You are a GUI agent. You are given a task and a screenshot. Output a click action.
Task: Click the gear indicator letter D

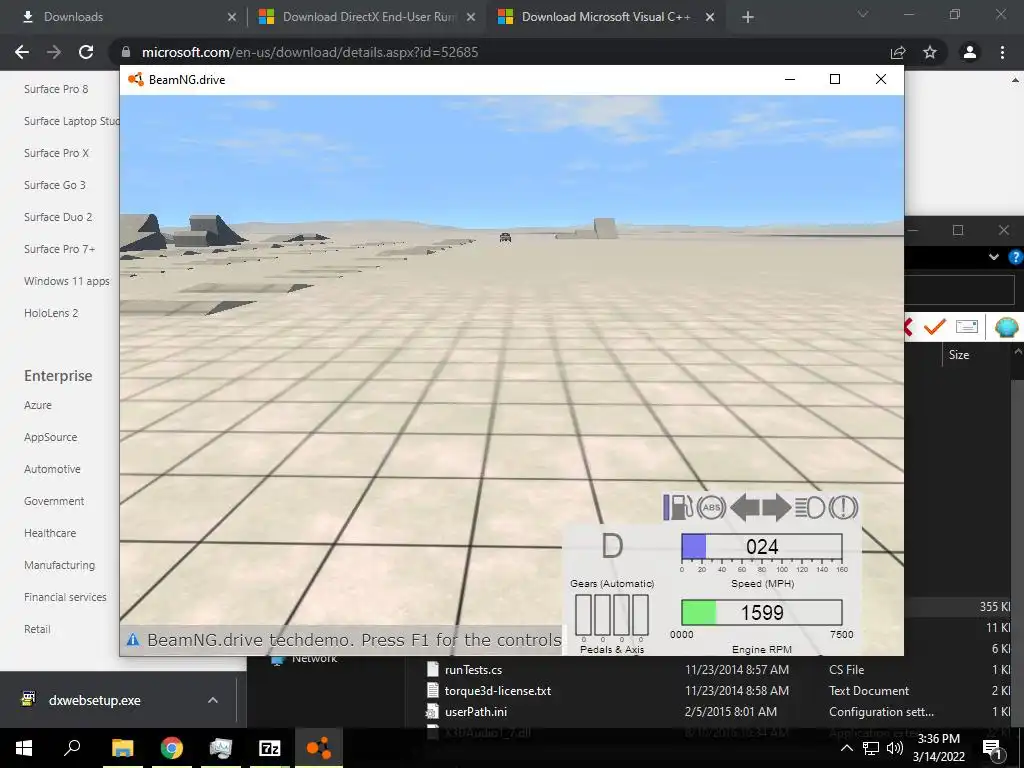click(x=612, y=546)
